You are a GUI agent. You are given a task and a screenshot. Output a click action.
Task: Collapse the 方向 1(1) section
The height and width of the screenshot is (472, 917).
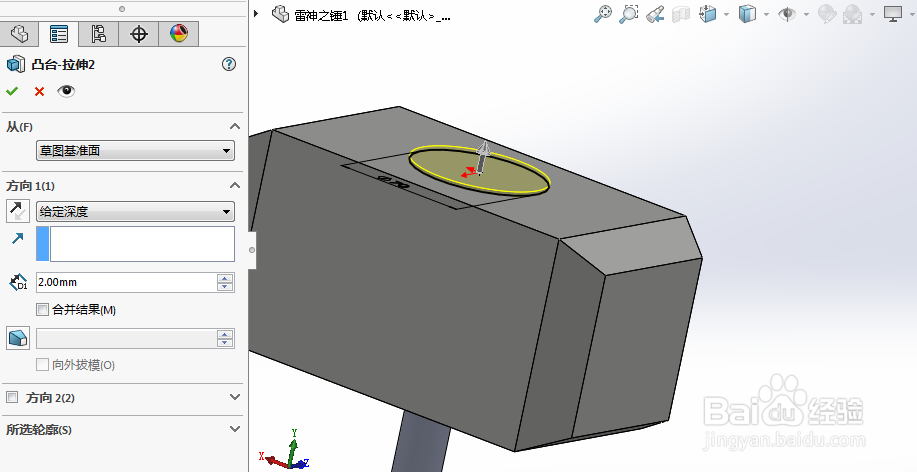tap(235, 185)
